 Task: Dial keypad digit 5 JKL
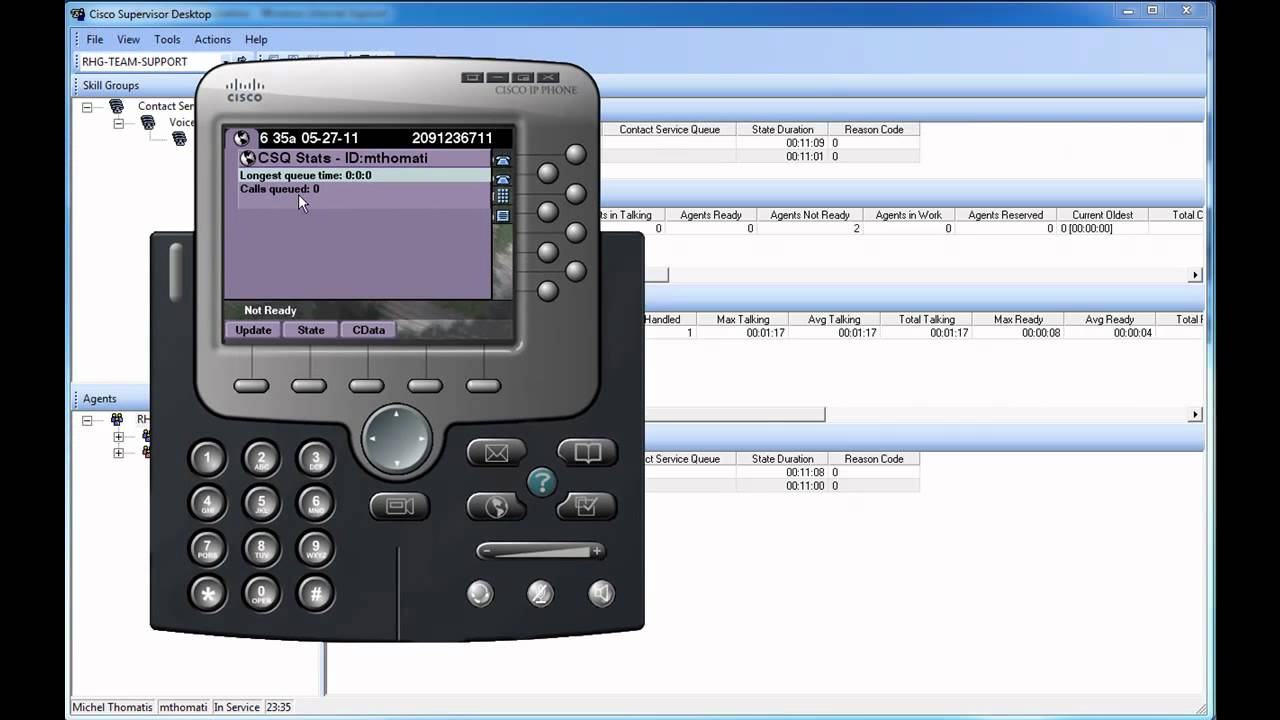(x=262, y=504)
